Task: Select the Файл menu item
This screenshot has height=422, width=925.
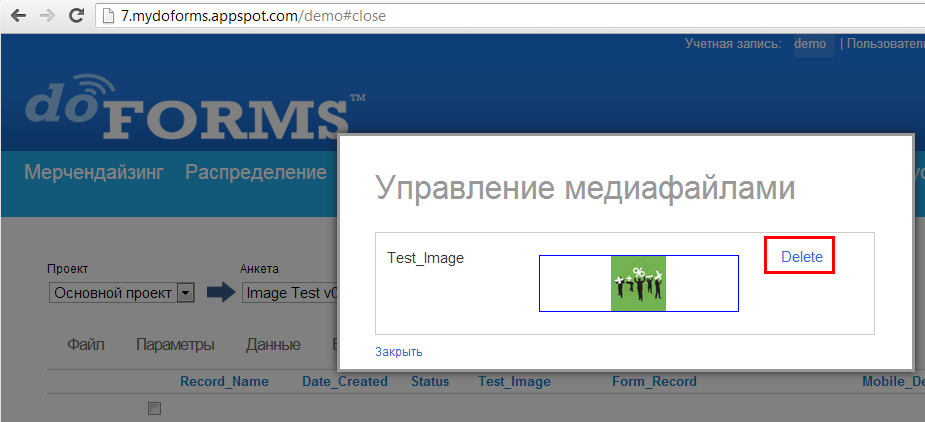Action: point(86,345)
